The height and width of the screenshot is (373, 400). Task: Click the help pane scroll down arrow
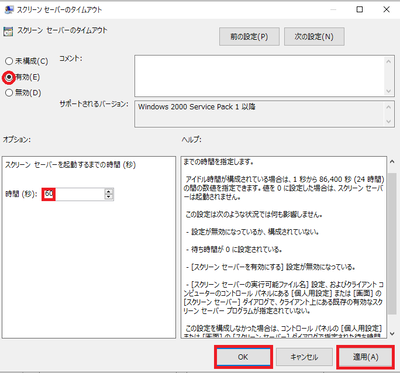392,333
